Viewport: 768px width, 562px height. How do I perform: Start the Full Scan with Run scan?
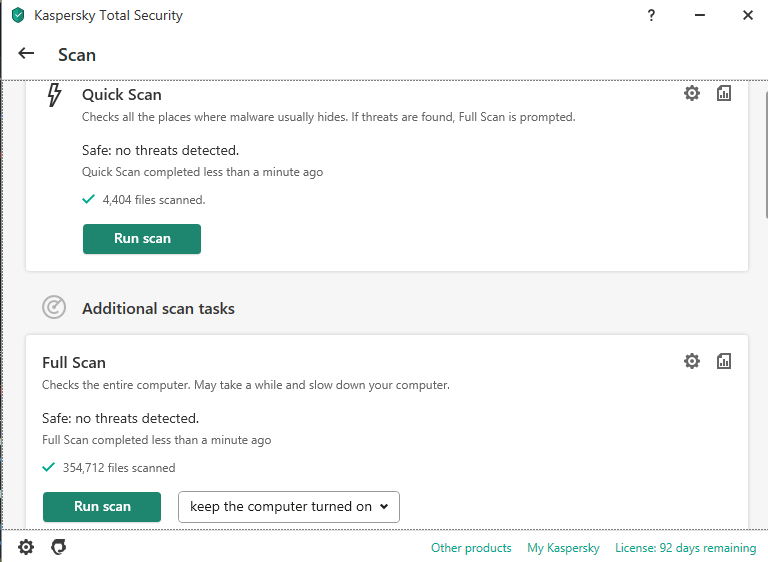pyautogui.click(x=102, y=507)
